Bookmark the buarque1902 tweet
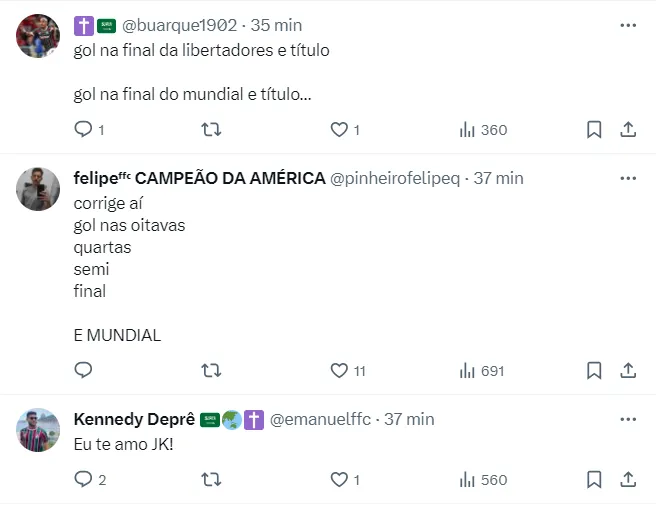The image size is (656, 505). tap(593, 130)
